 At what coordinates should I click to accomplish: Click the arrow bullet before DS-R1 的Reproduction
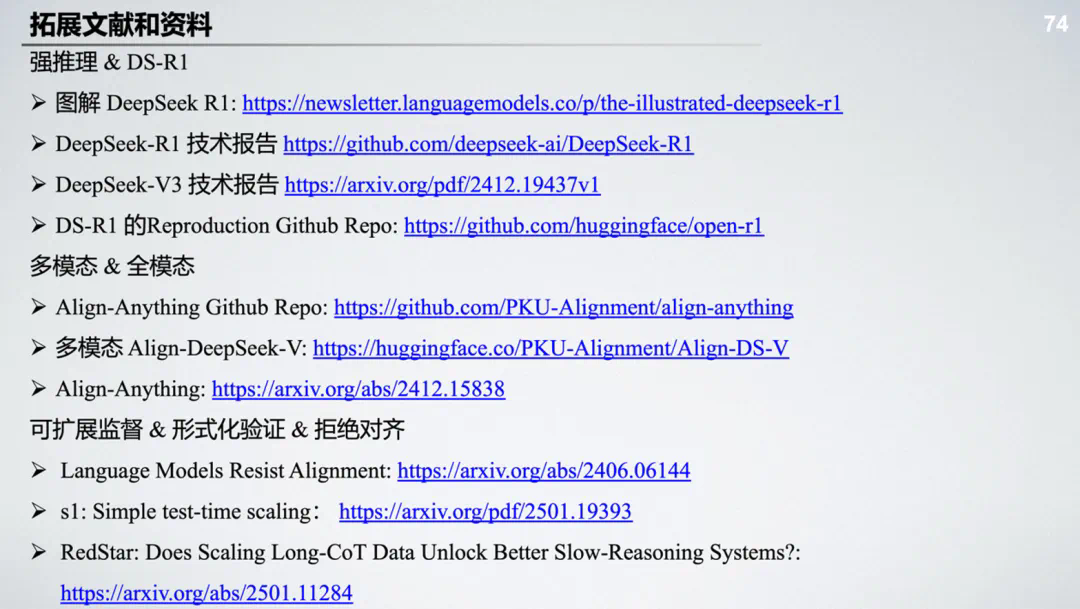coord(38,226)
